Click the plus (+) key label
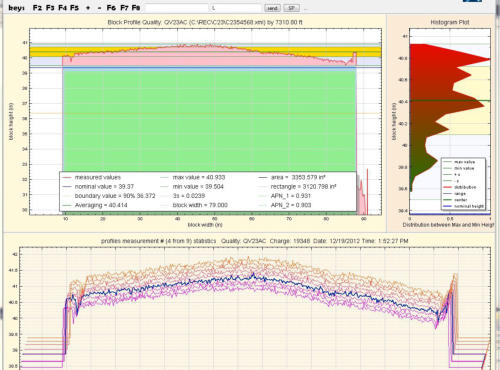The width and height of the screenshot is (500, 370). [x=88, y=8]
